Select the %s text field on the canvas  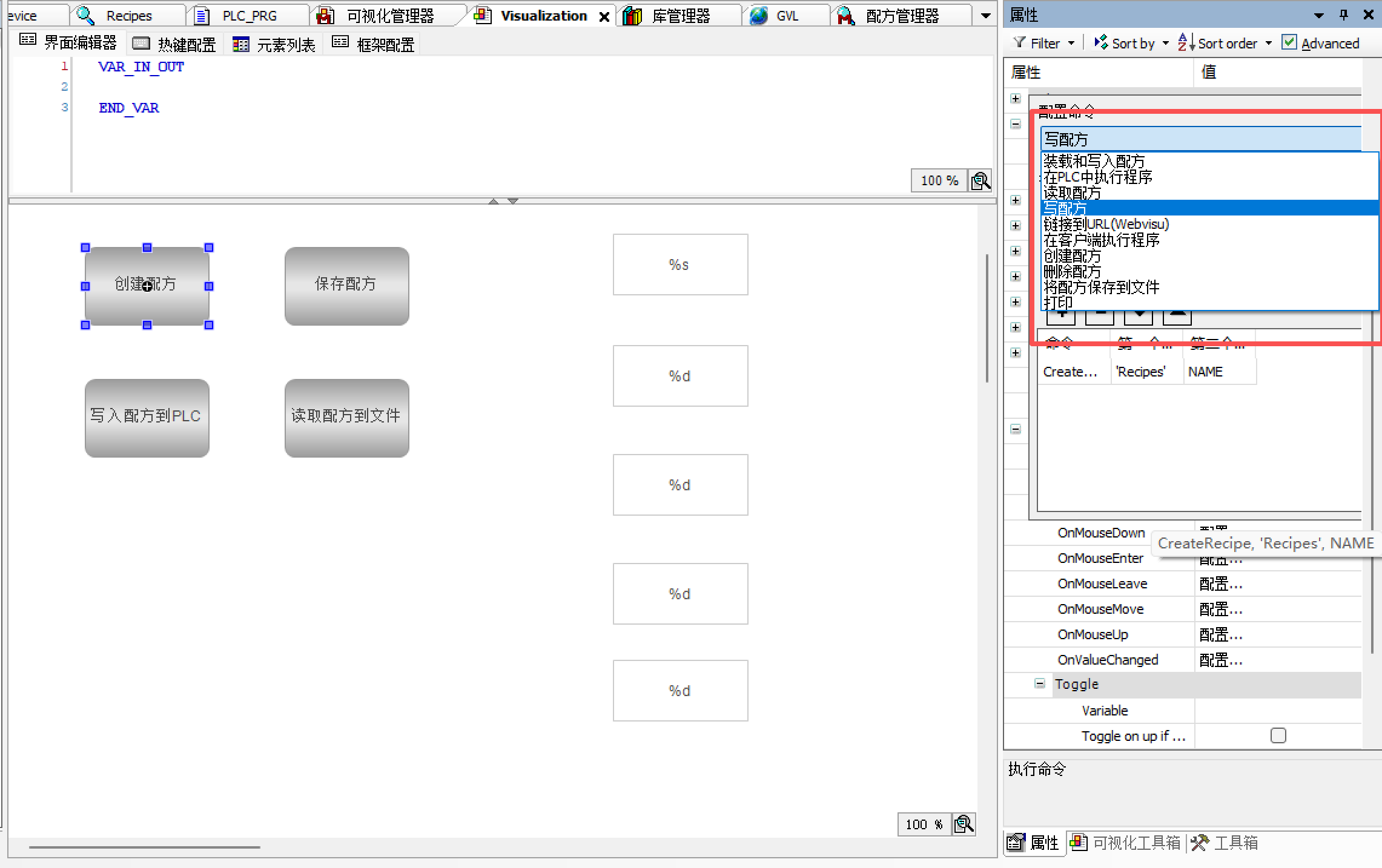pyautogui.click(x=680, y=265)
